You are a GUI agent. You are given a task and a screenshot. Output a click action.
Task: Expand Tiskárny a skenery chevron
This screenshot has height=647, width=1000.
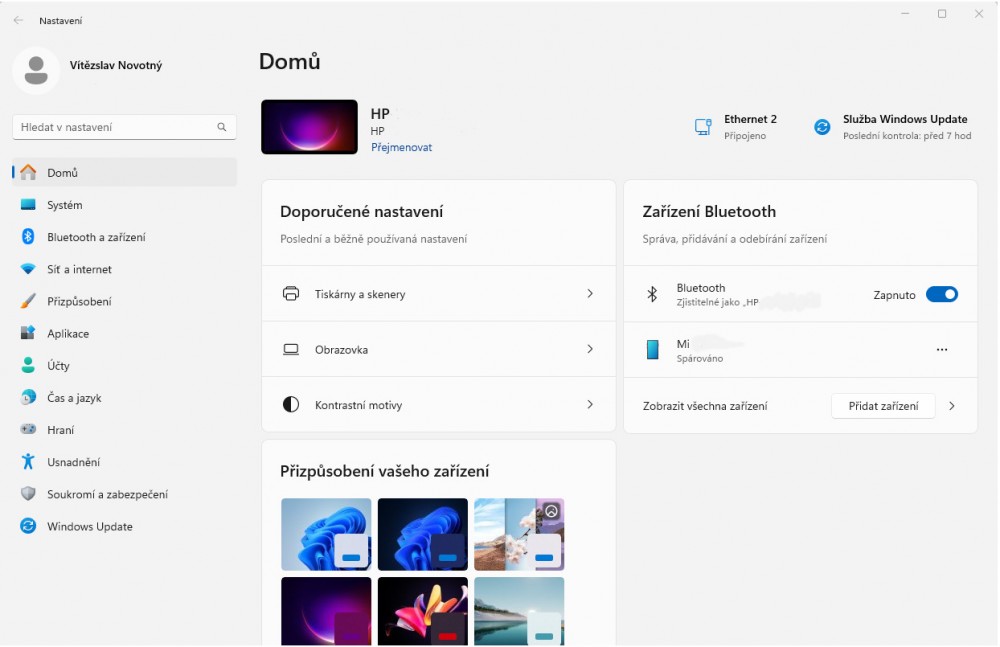(x=590, y=294)
